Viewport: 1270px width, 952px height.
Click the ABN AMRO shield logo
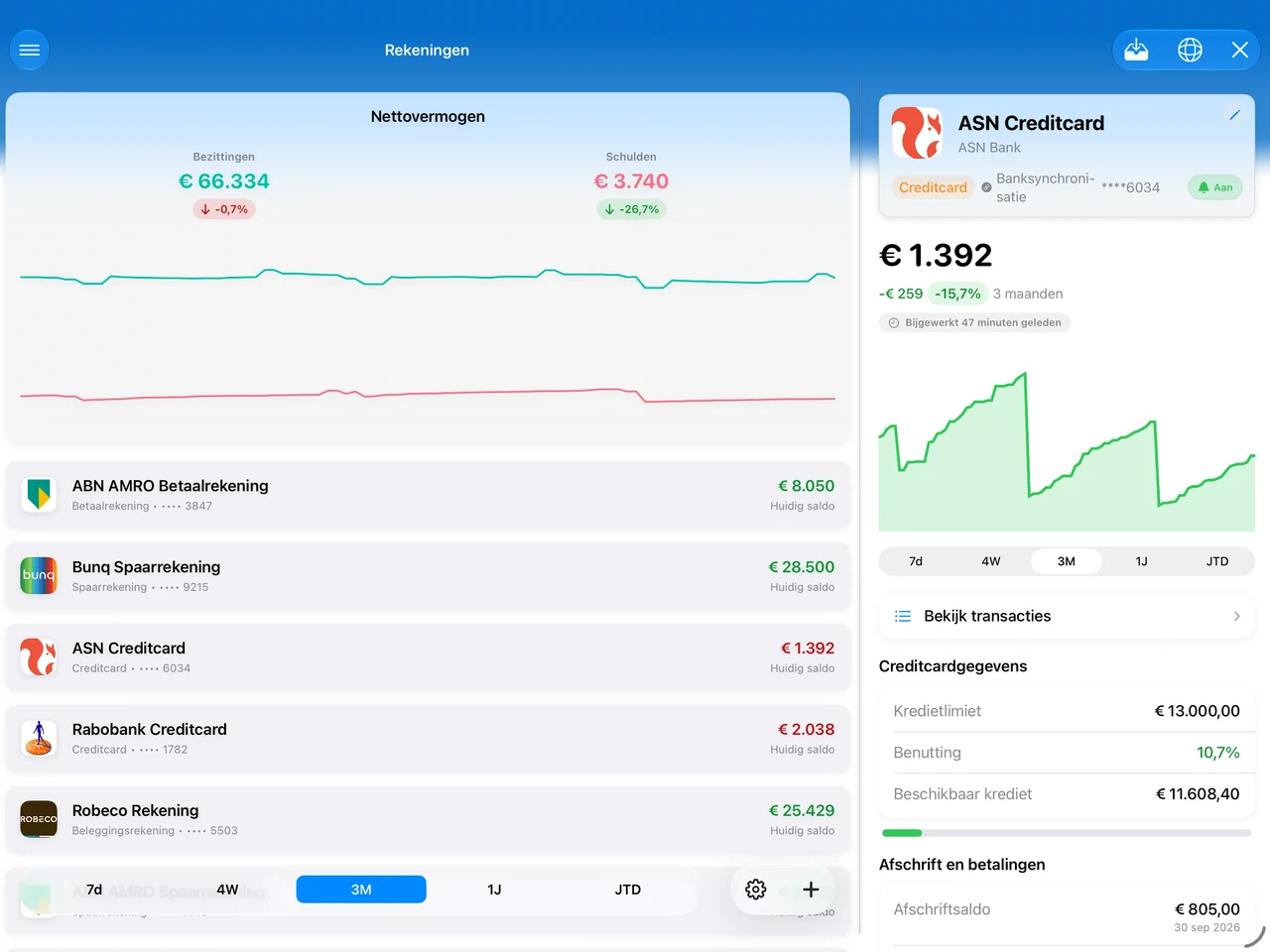(39, 494)
